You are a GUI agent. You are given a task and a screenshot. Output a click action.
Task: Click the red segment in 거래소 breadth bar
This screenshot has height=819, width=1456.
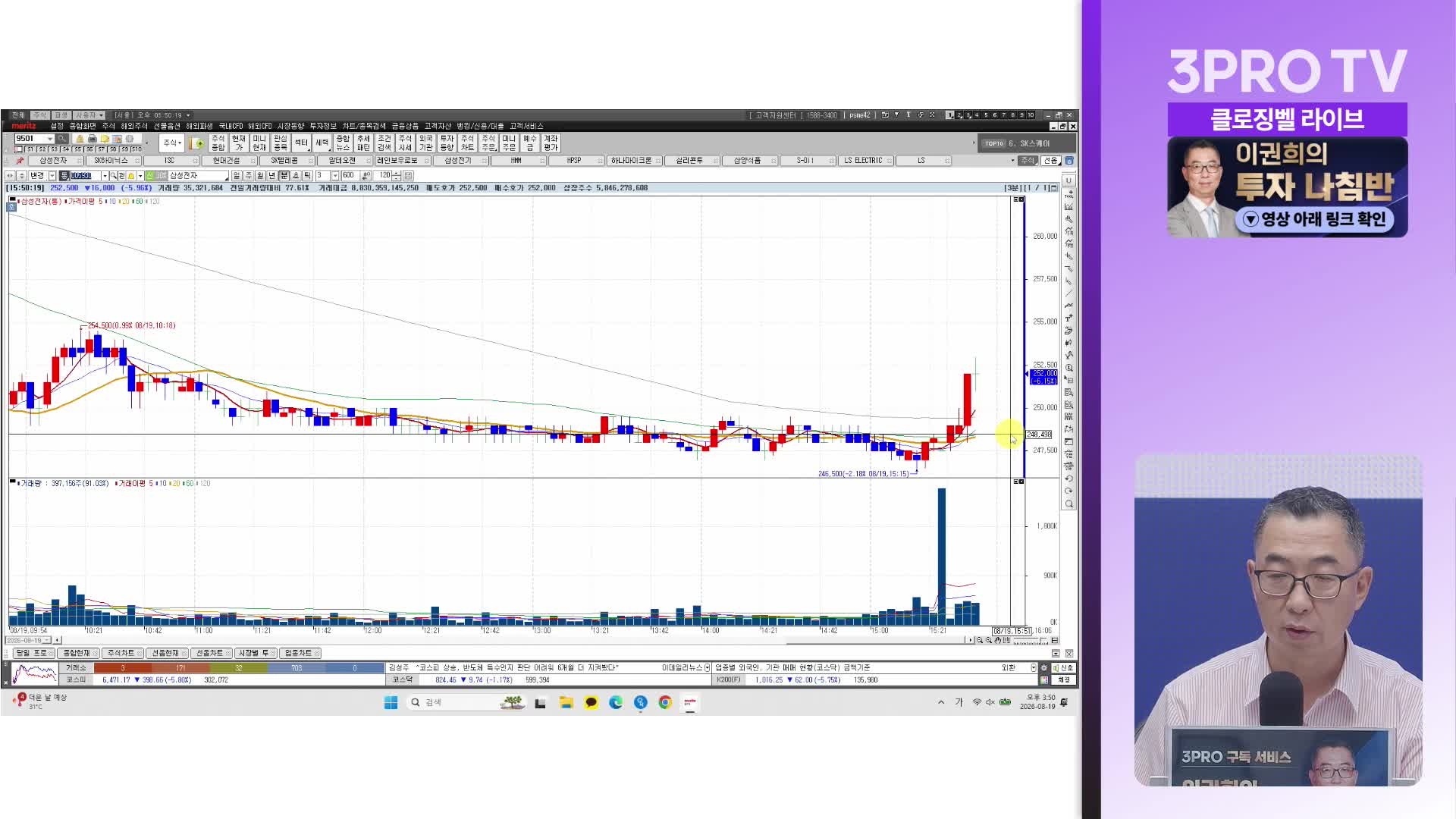pyautogui.click(x=123, y=668)
